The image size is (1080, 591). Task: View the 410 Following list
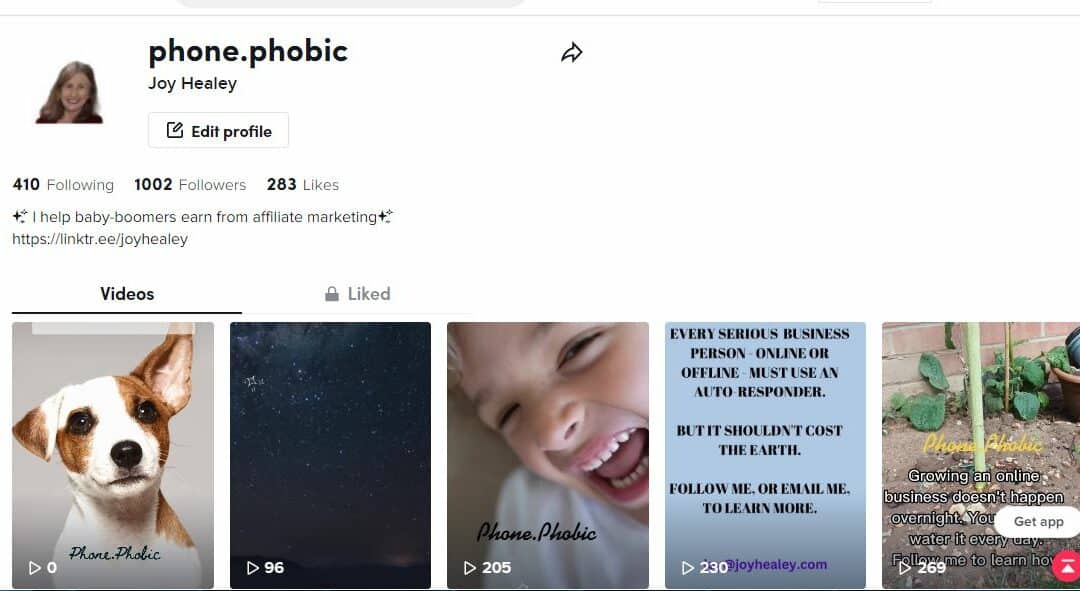[63, 185]
